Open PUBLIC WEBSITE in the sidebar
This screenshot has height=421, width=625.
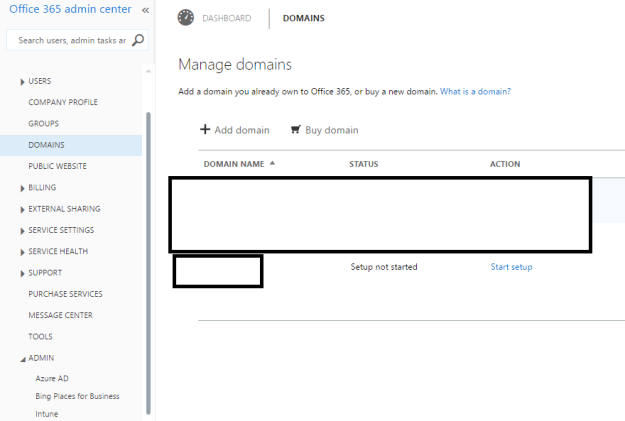57,166
